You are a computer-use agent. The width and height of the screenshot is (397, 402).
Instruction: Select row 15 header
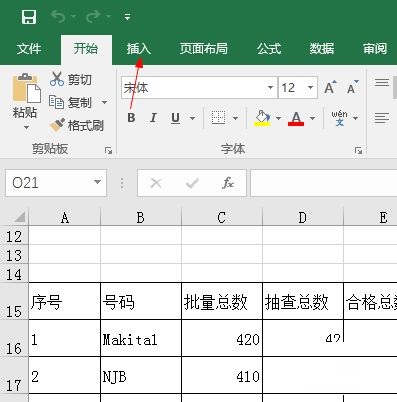pos(14,301)
